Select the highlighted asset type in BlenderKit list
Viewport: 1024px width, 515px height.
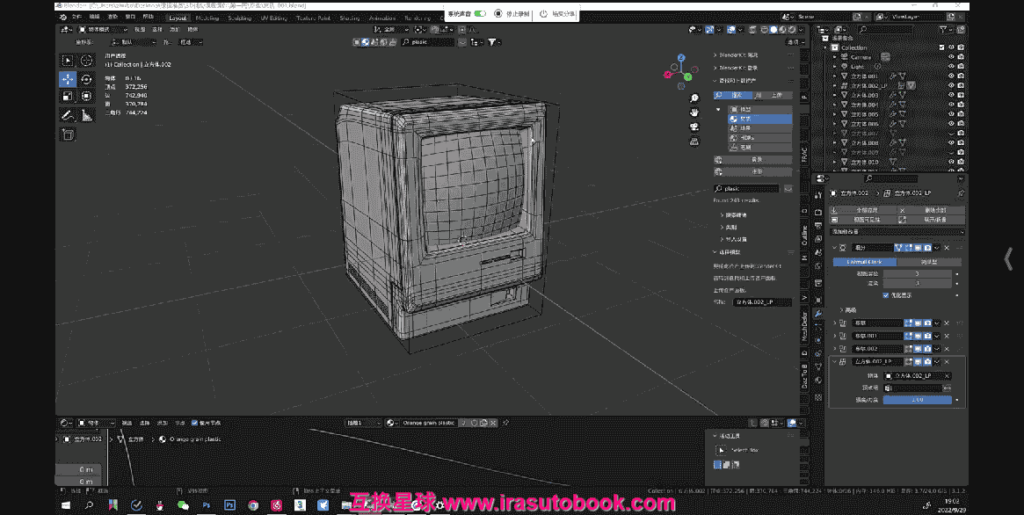761,119
